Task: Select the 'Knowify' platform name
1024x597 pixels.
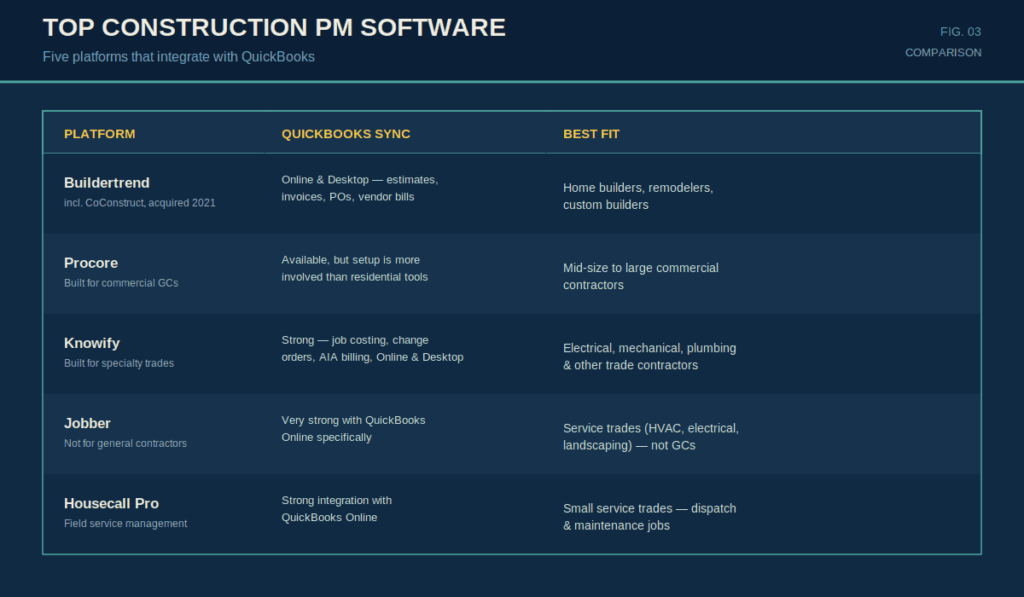Action: pyautogui.click(x=91, y=344)
